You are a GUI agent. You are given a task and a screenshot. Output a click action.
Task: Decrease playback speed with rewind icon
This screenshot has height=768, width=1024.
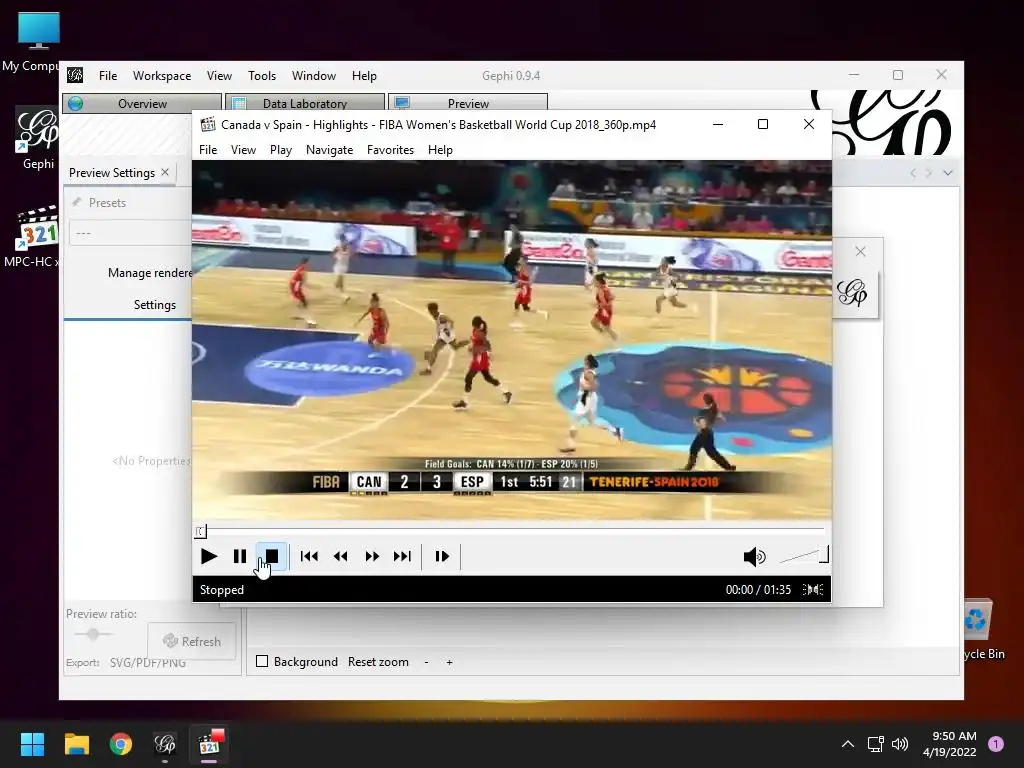click(x=340, y=556)
